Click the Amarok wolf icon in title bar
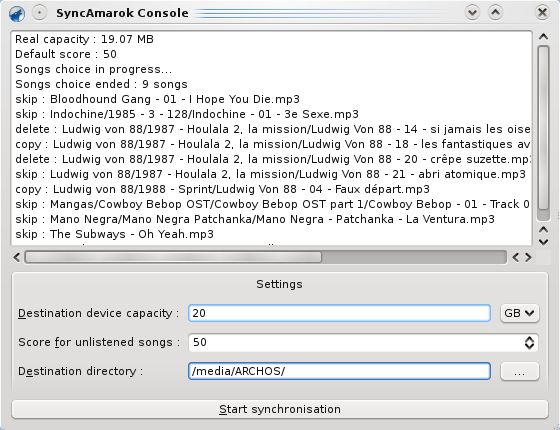The image size is (560, 430). pyautogui.click(x=17, y=14)
